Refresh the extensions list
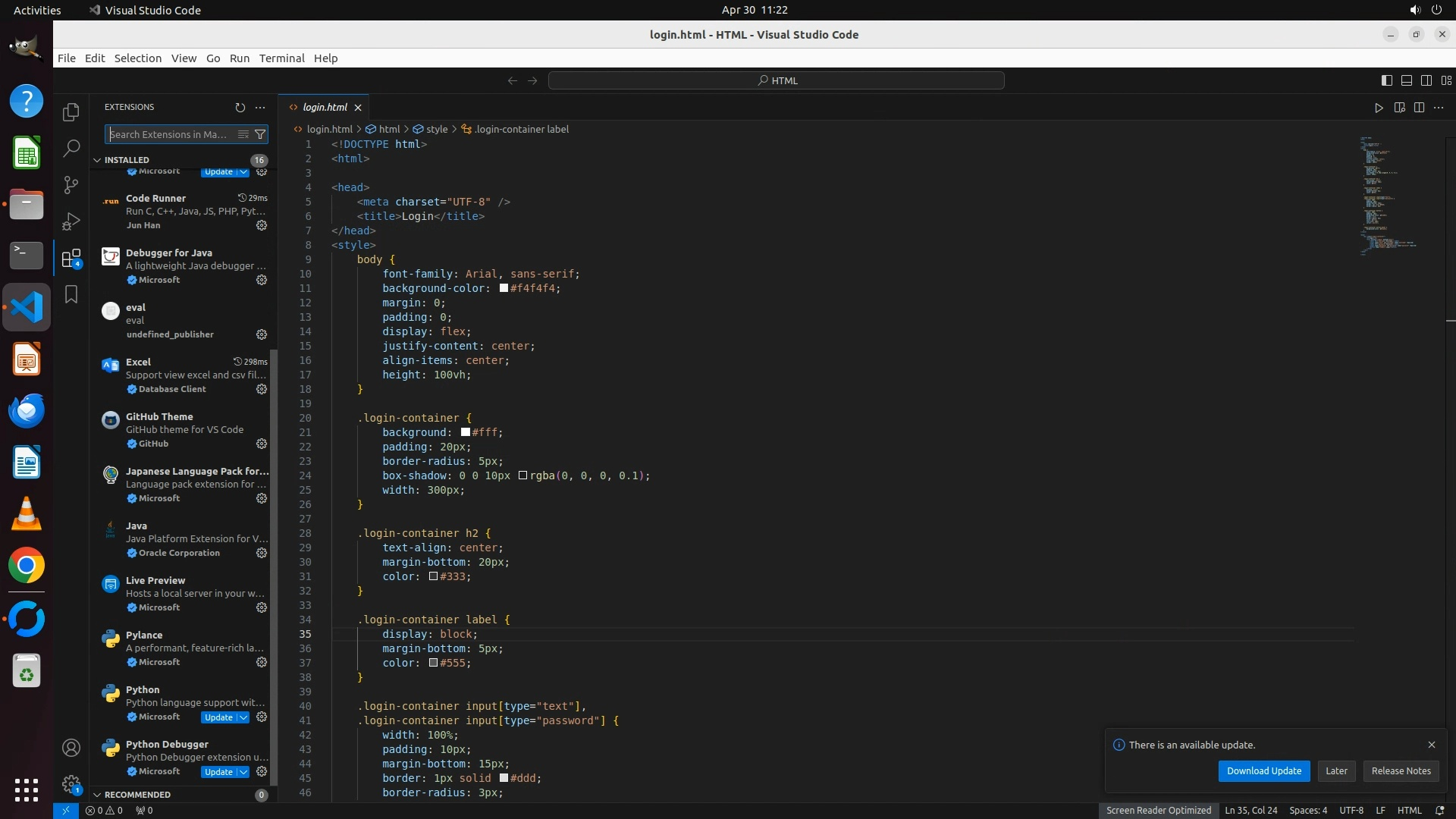 point(240,108)
